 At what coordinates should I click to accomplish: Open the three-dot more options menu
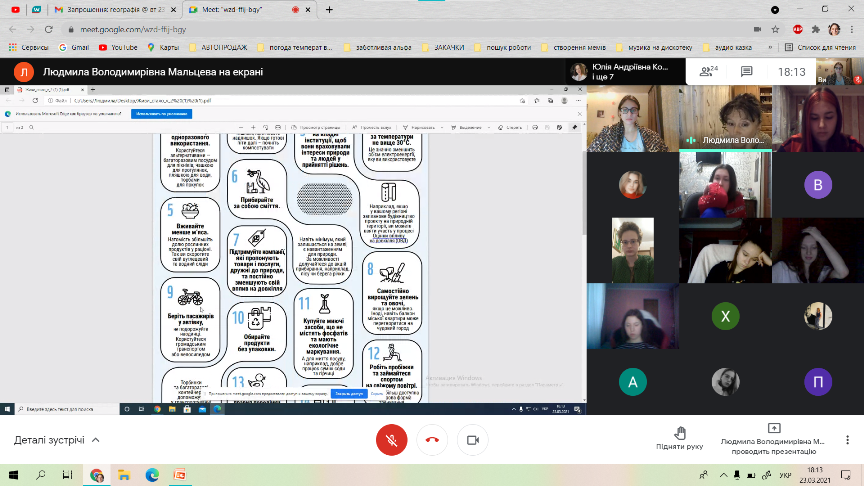click(x=847, y=440)
